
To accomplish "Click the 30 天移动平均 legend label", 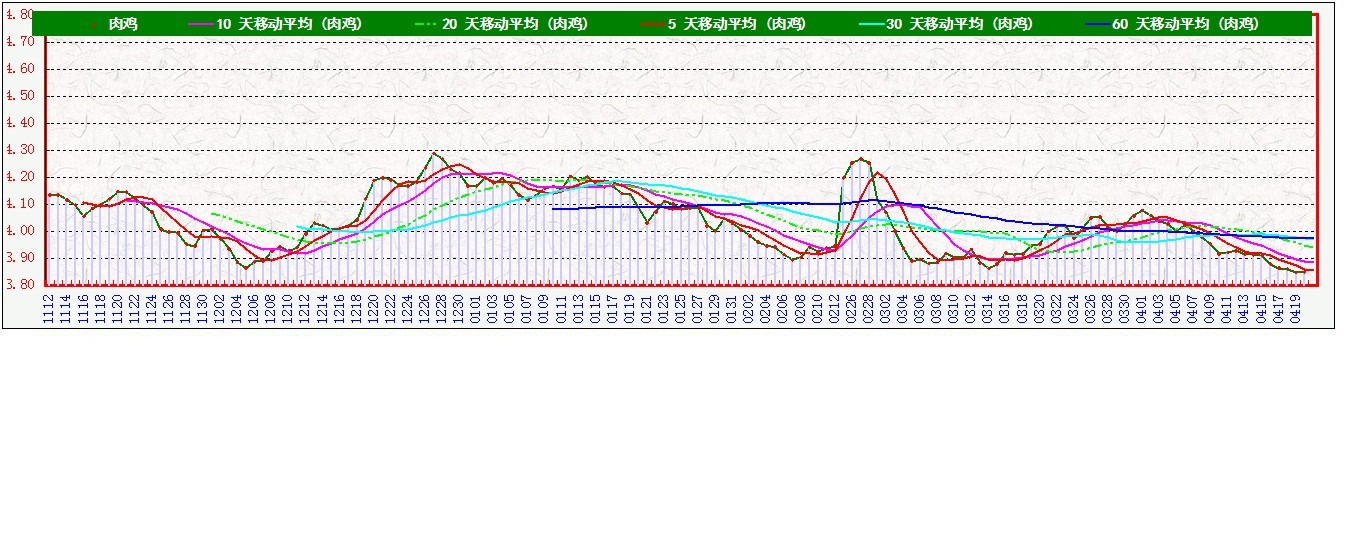I will (959, 24).
